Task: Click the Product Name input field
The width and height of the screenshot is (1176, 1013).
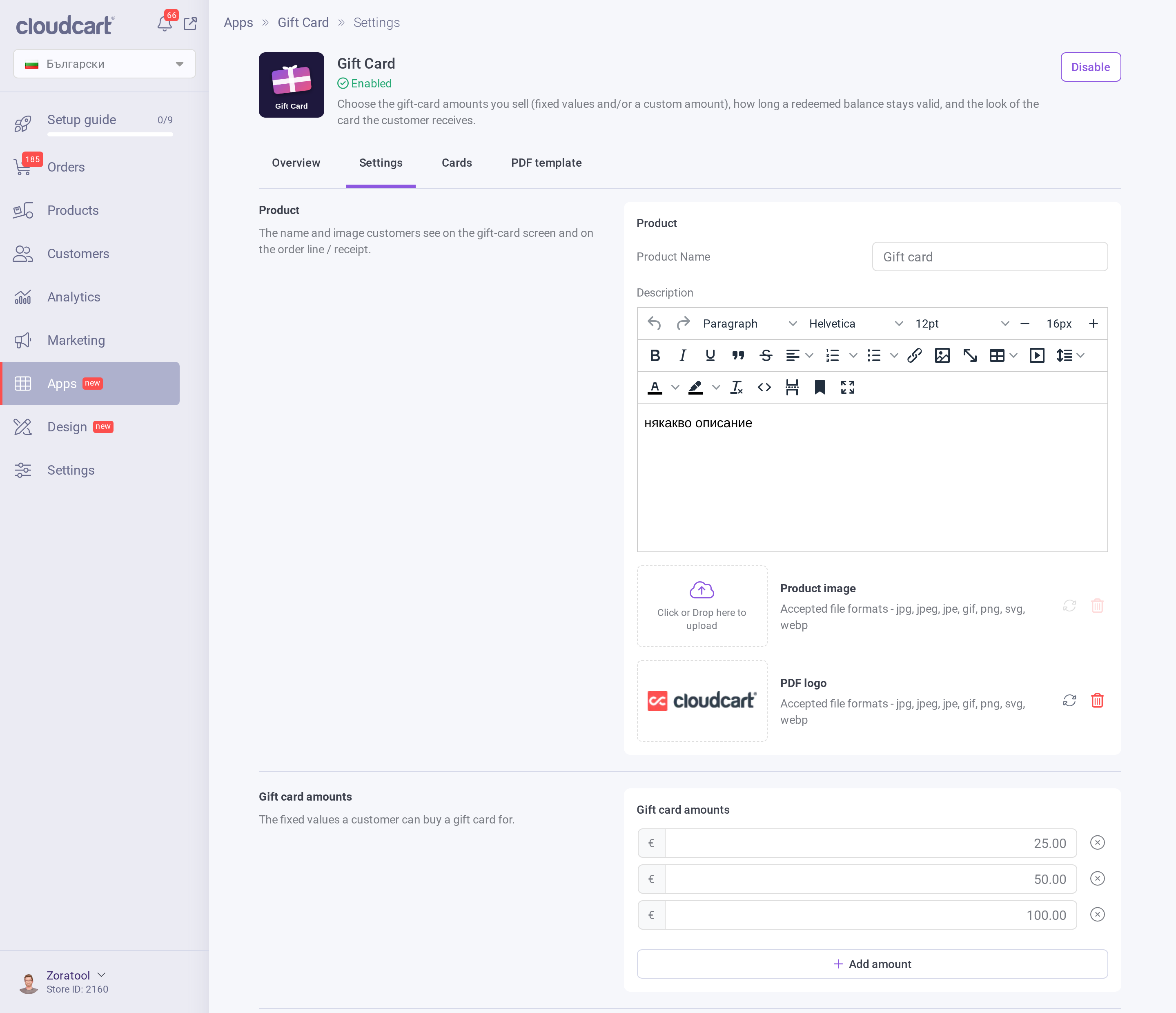Action: pyautogui.click(x=989, y=257)
